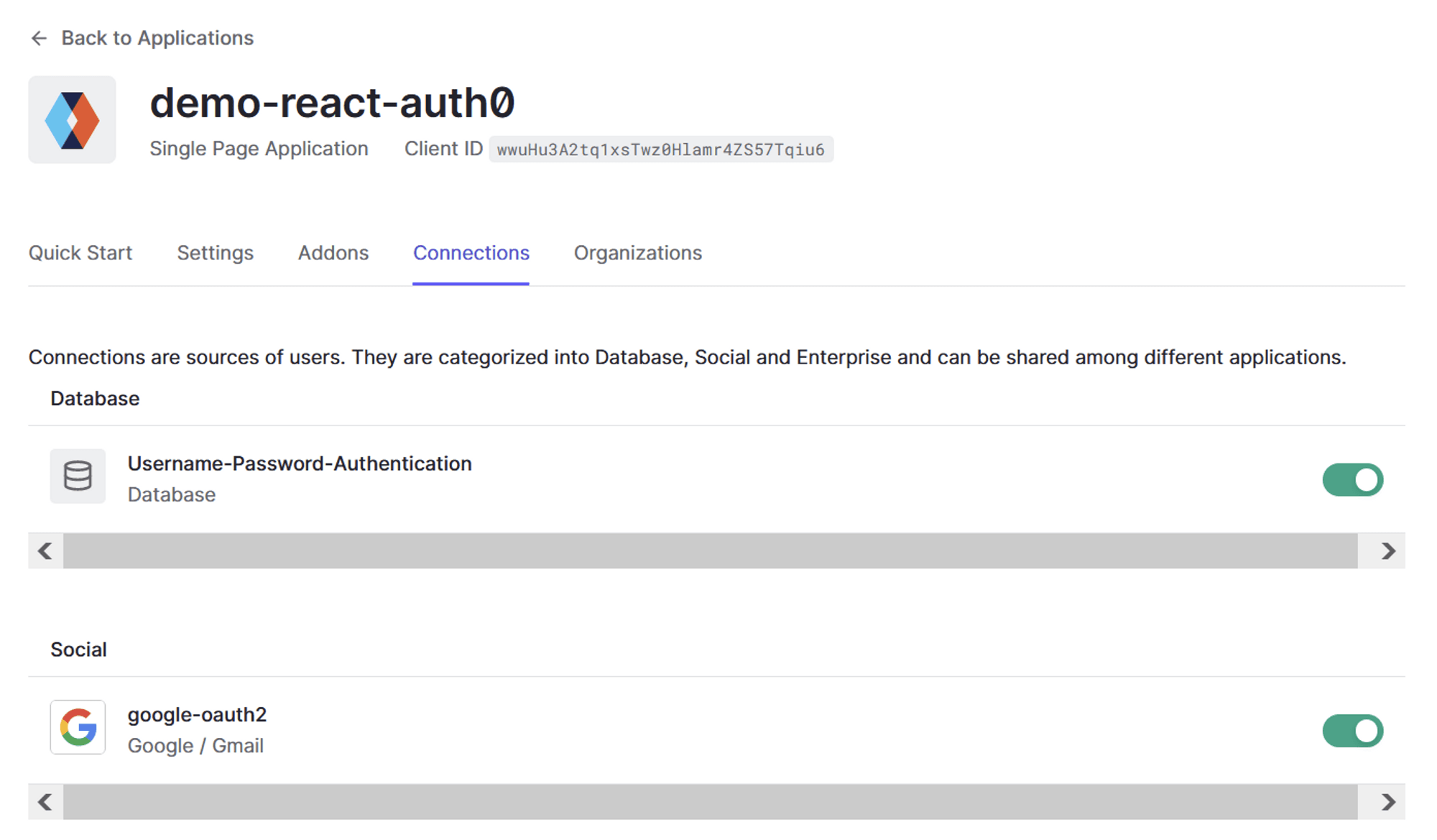The width and height of the screenshot is (1437, 840).
Task: Open the Quick Start tab
Action: [80, 253]
